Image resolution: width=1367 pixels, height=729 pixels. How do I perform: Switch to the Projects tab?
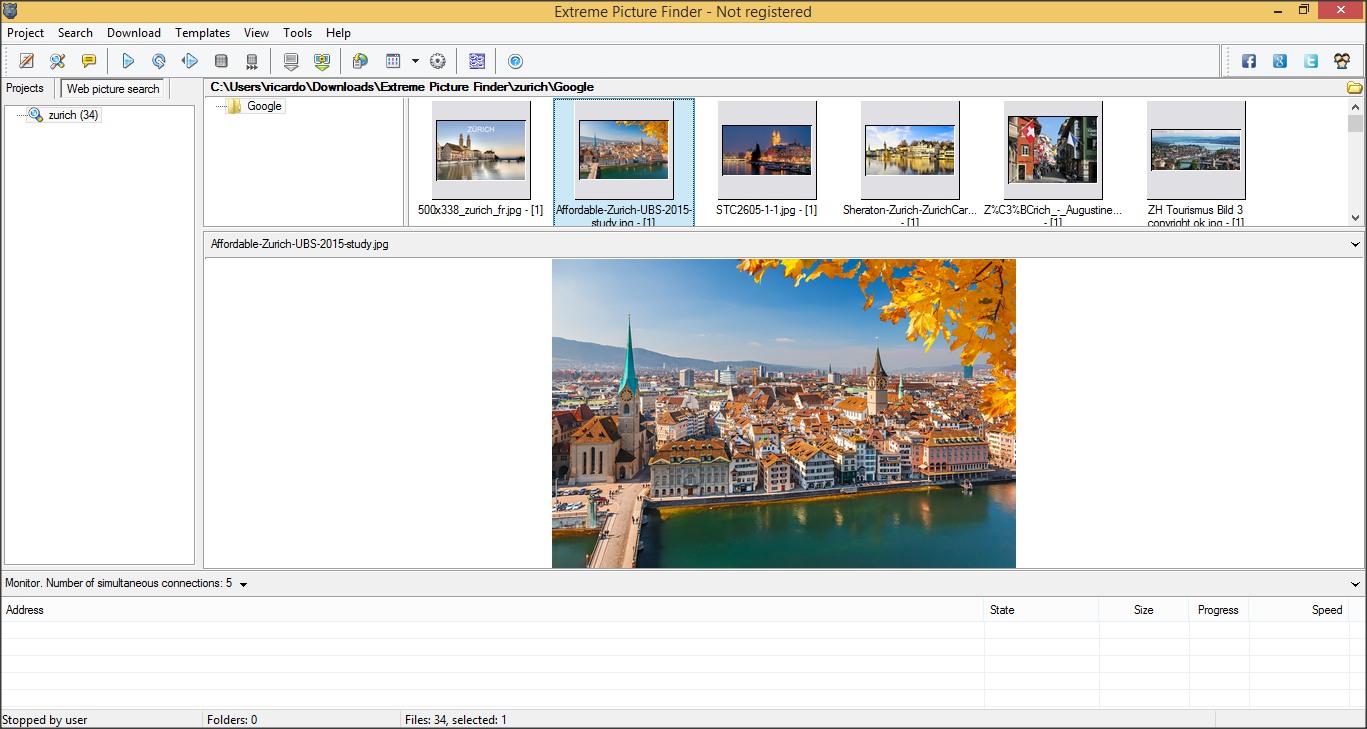(x=25, y=88)
